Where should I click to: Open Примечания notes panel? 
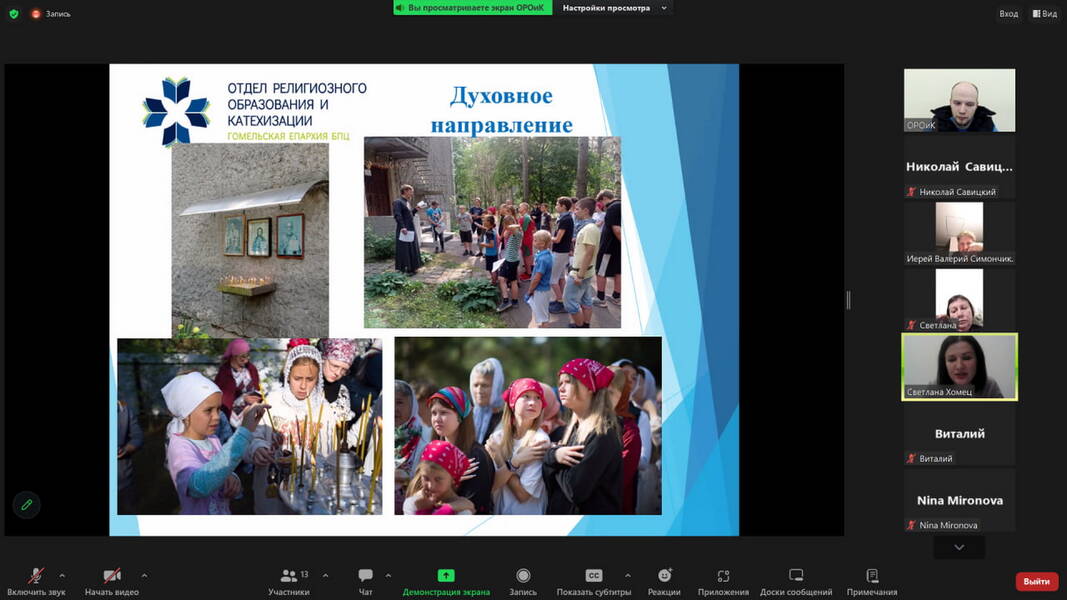pyautogui.click(x=872, y=581)
